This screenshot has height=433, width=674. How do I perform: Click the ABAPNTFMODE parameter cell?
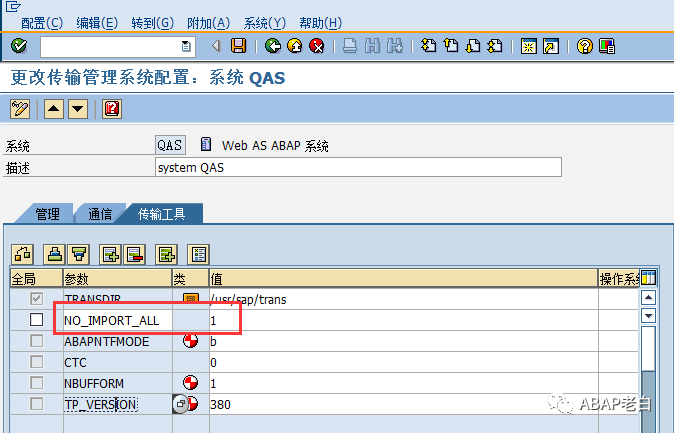click(x=118, y=341)
